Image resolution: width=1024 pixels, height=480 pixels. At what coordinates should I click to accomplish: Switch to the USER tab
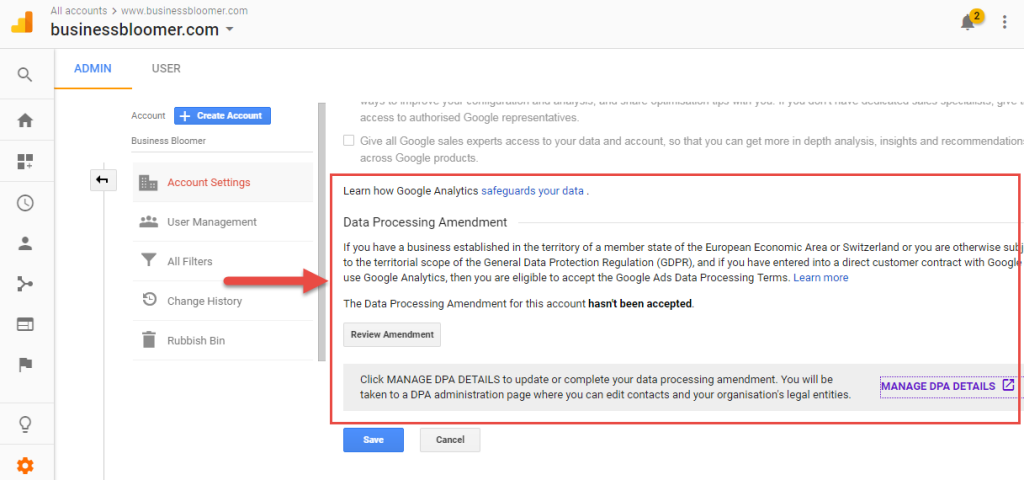coord(166,69)
